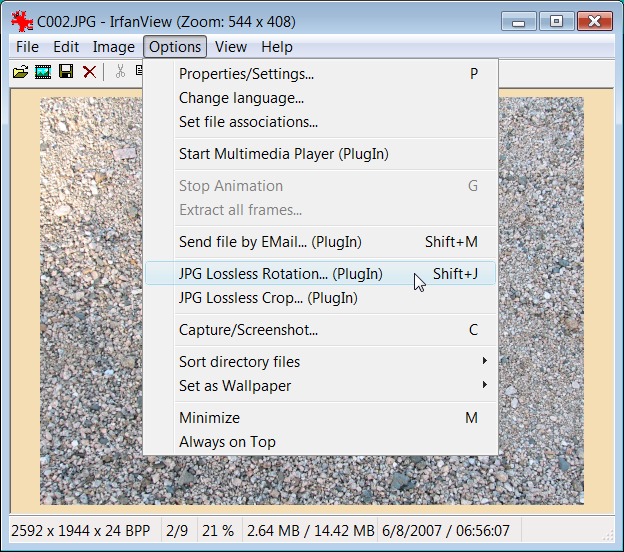Open the Edit menu
Viewport: 624px width, 552px height.
(66, 47)
